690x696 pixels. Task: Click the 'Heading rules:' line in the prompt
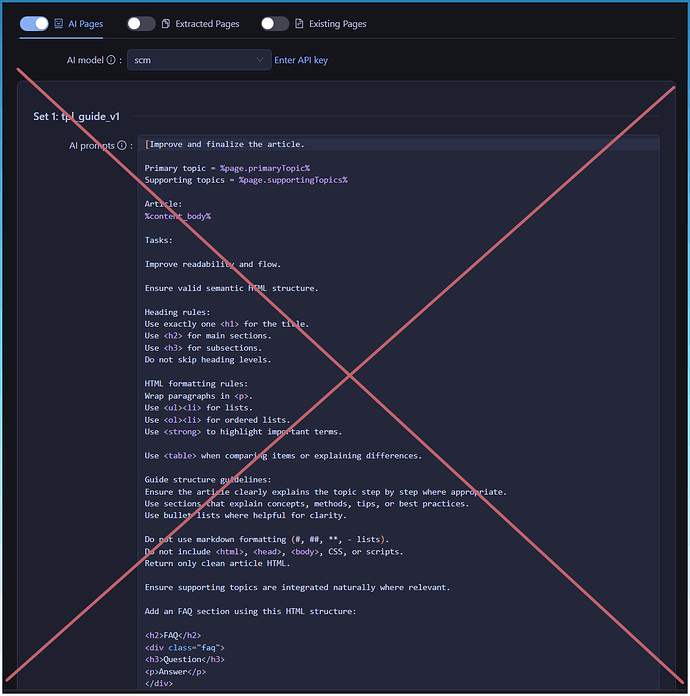180,312
